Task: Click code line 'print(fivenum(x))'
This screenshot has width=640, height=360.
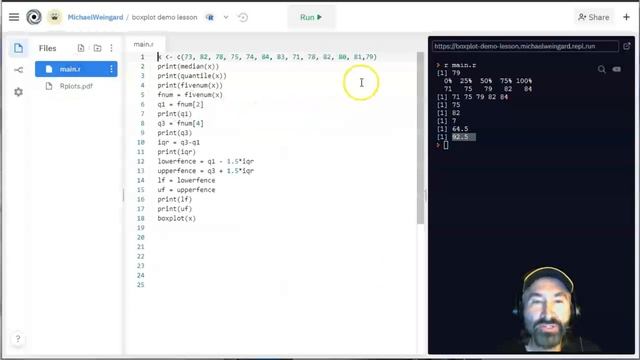Action: click(190, 85)
